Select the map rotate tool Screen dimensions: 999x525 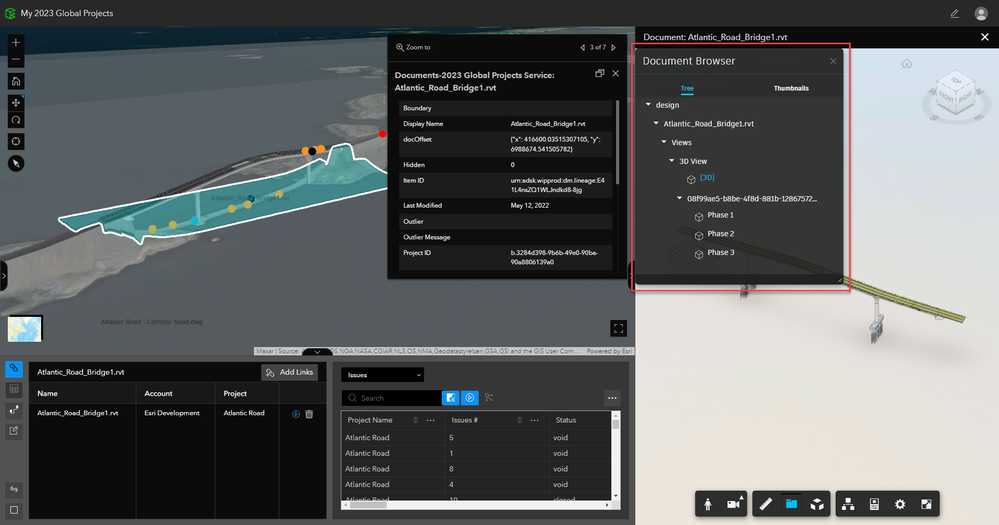click(16, 120)
